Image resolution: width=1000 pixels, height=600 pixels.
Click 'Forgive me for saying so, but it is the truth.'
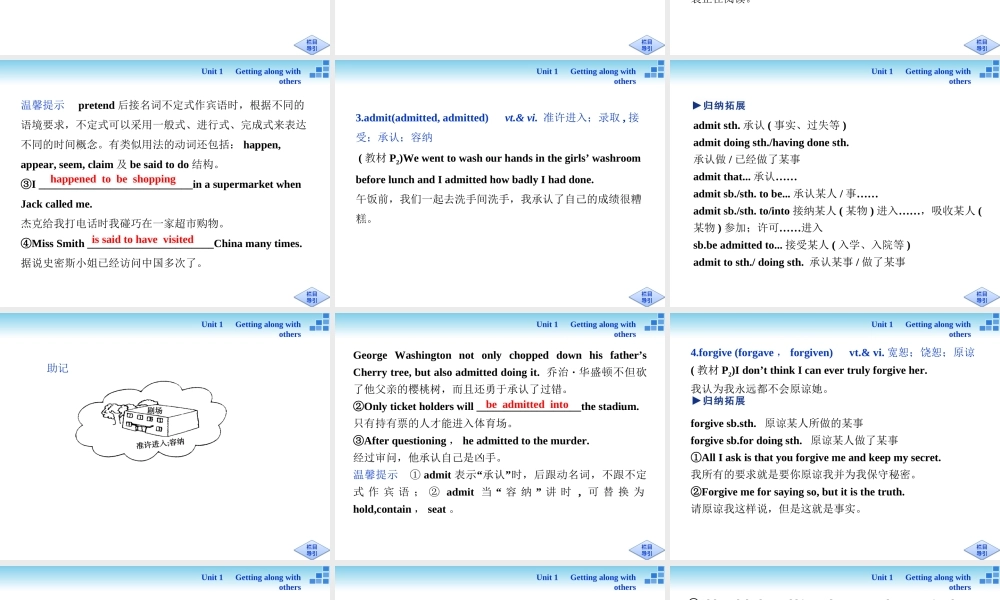pos(797,492)
